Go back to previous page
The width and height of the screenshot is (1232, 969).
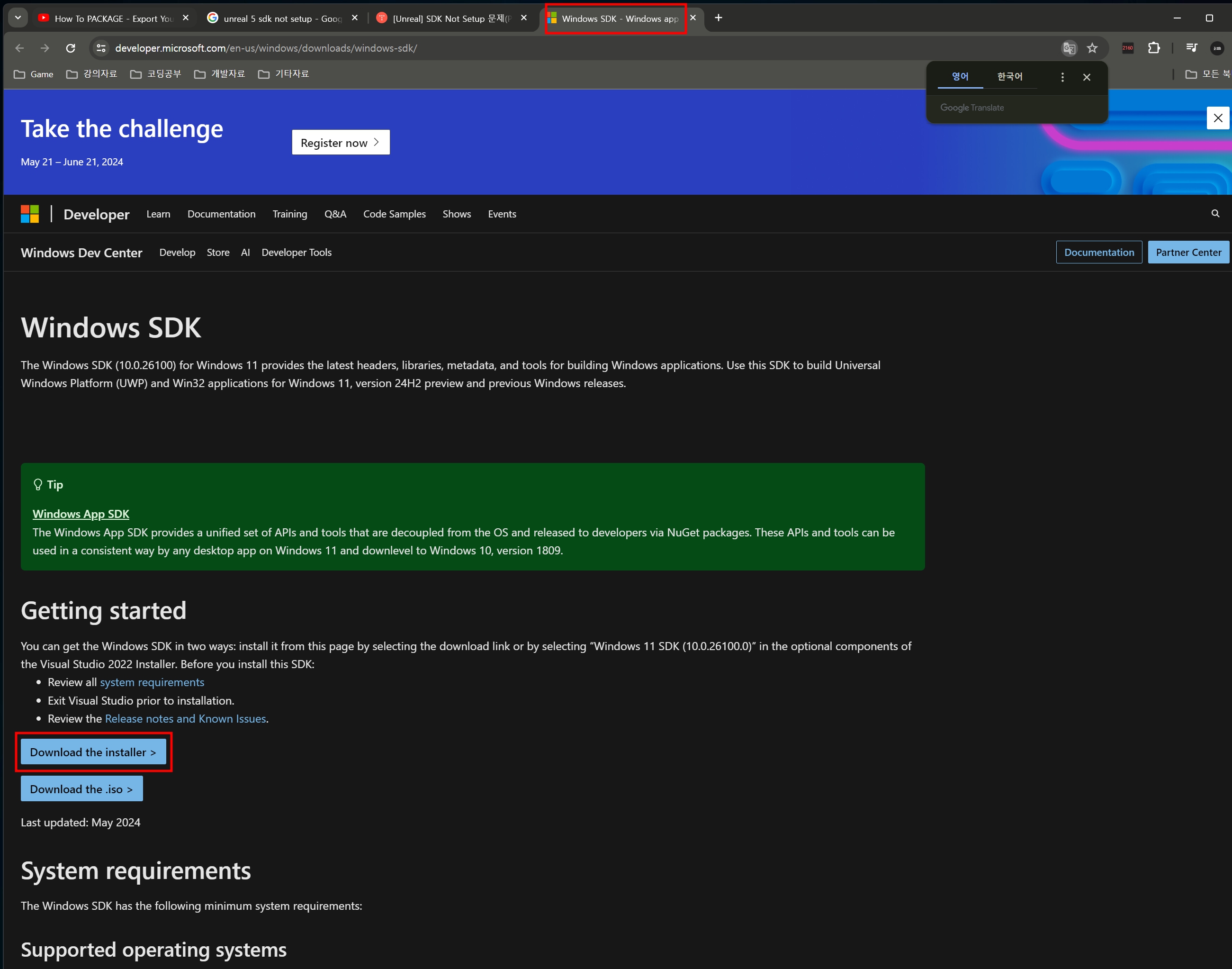point(20,48)
